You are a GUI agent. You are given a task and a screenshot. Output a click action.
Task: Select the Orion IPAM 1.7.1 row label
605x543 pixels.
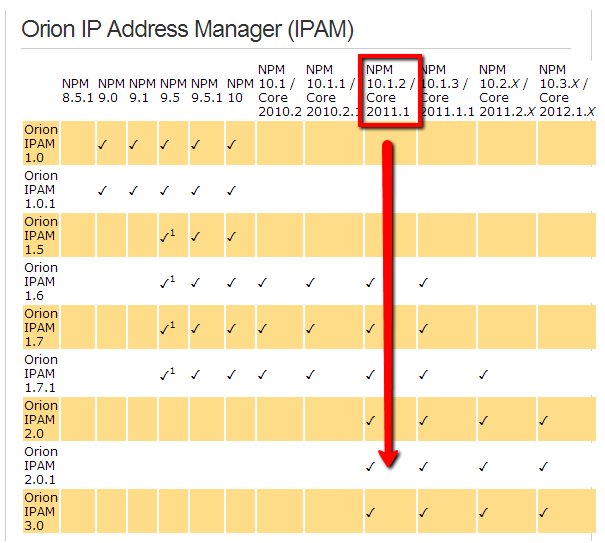(41, 373)
